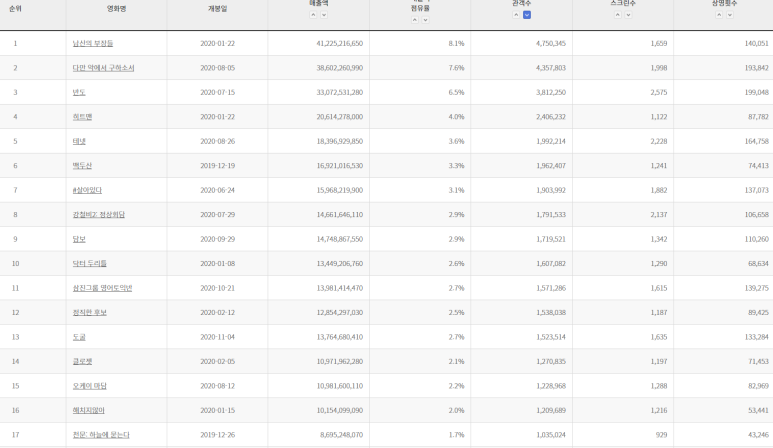Click the active blue 관객수 descending arrow
This screenshot has width=773, height=448.
click(x=527, y=15)
